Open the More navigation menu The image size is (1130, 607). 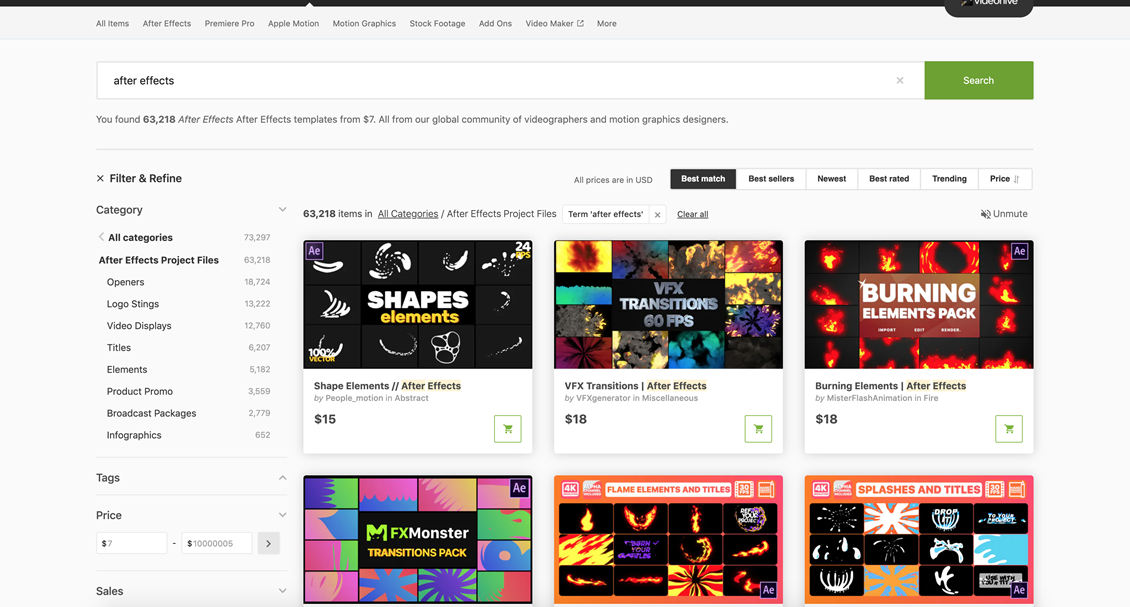coord(607,24)
